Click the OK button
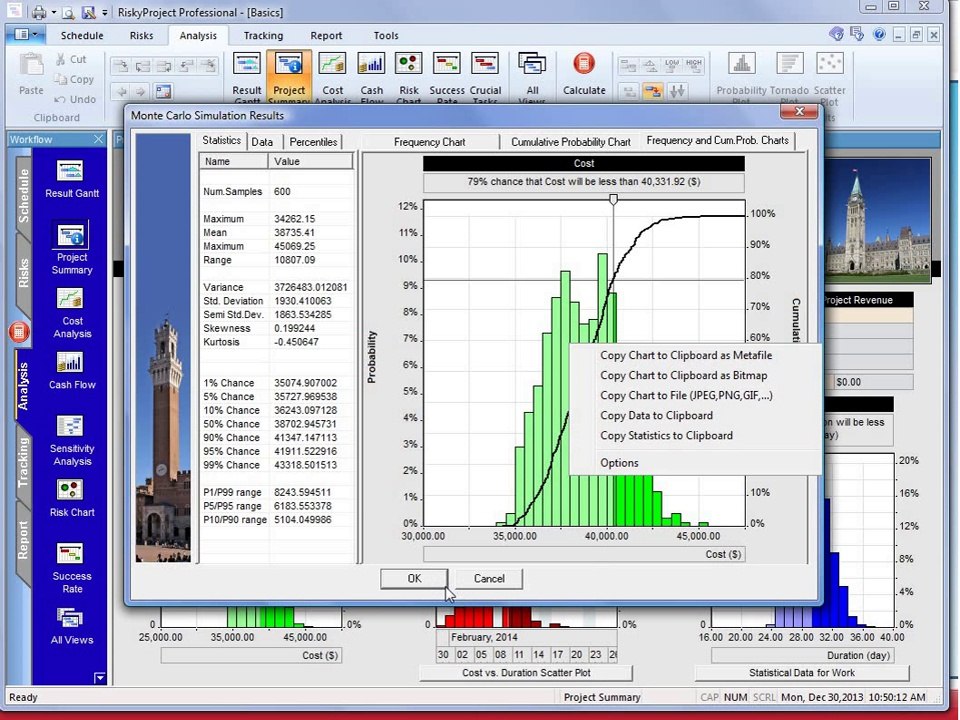The width and height of the screenshot is (960, 720). coord(414,579)
